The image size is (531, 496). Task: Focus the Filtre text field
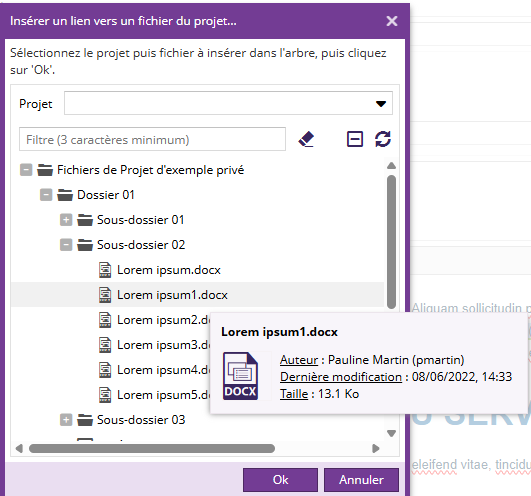[152, 139]
